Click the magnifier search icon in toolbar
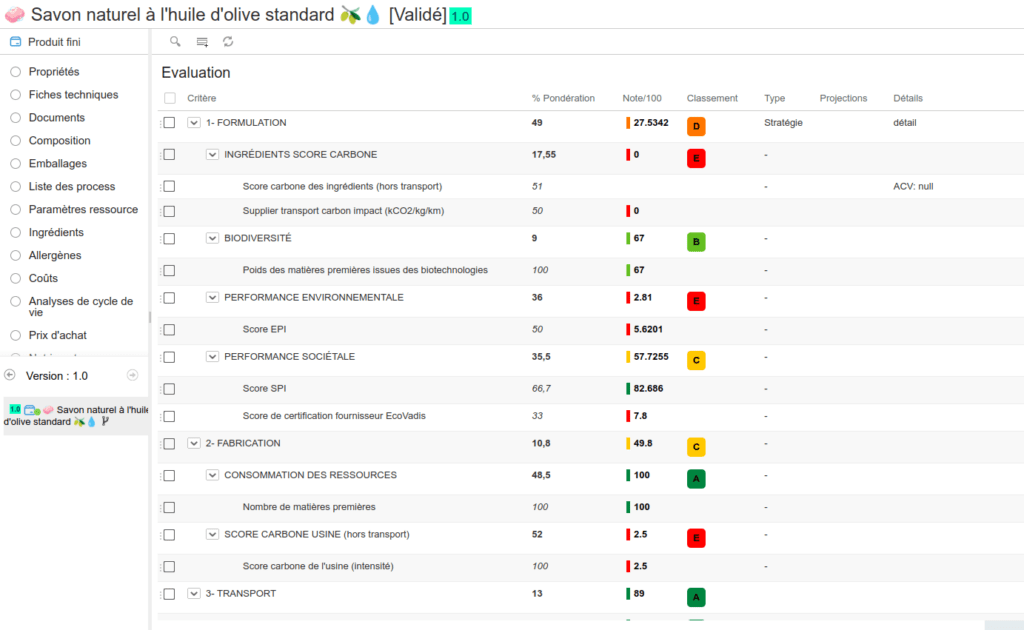This screenshot has height=630, width=1024. click(x=175, y=42)
